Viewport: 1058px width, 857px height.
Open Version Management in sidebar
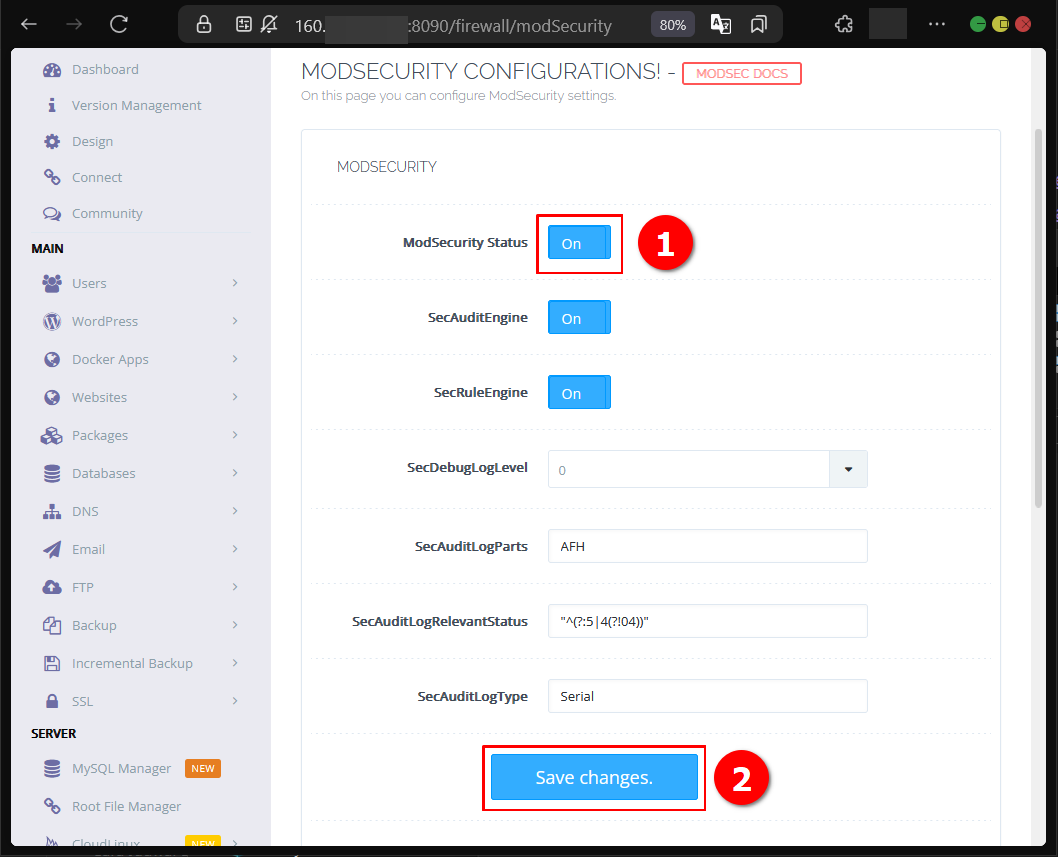(136, 106)
